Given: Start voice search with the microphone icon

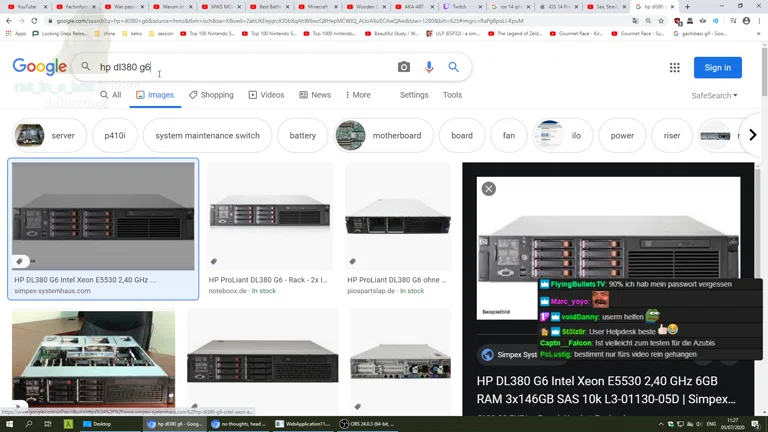Looking at the screenshot, I should pos(429,67).
